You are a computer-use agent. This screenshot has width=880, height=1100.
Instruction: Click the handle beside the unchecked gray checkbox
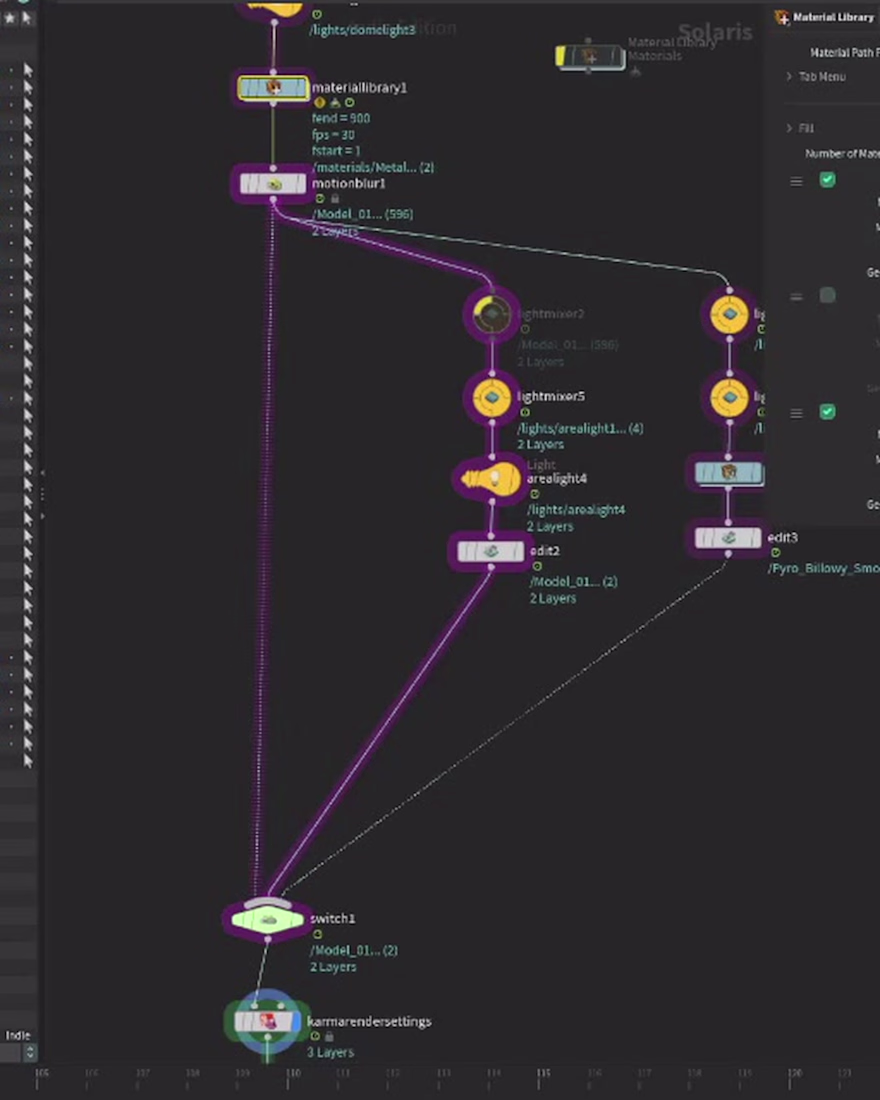point(796,297)
